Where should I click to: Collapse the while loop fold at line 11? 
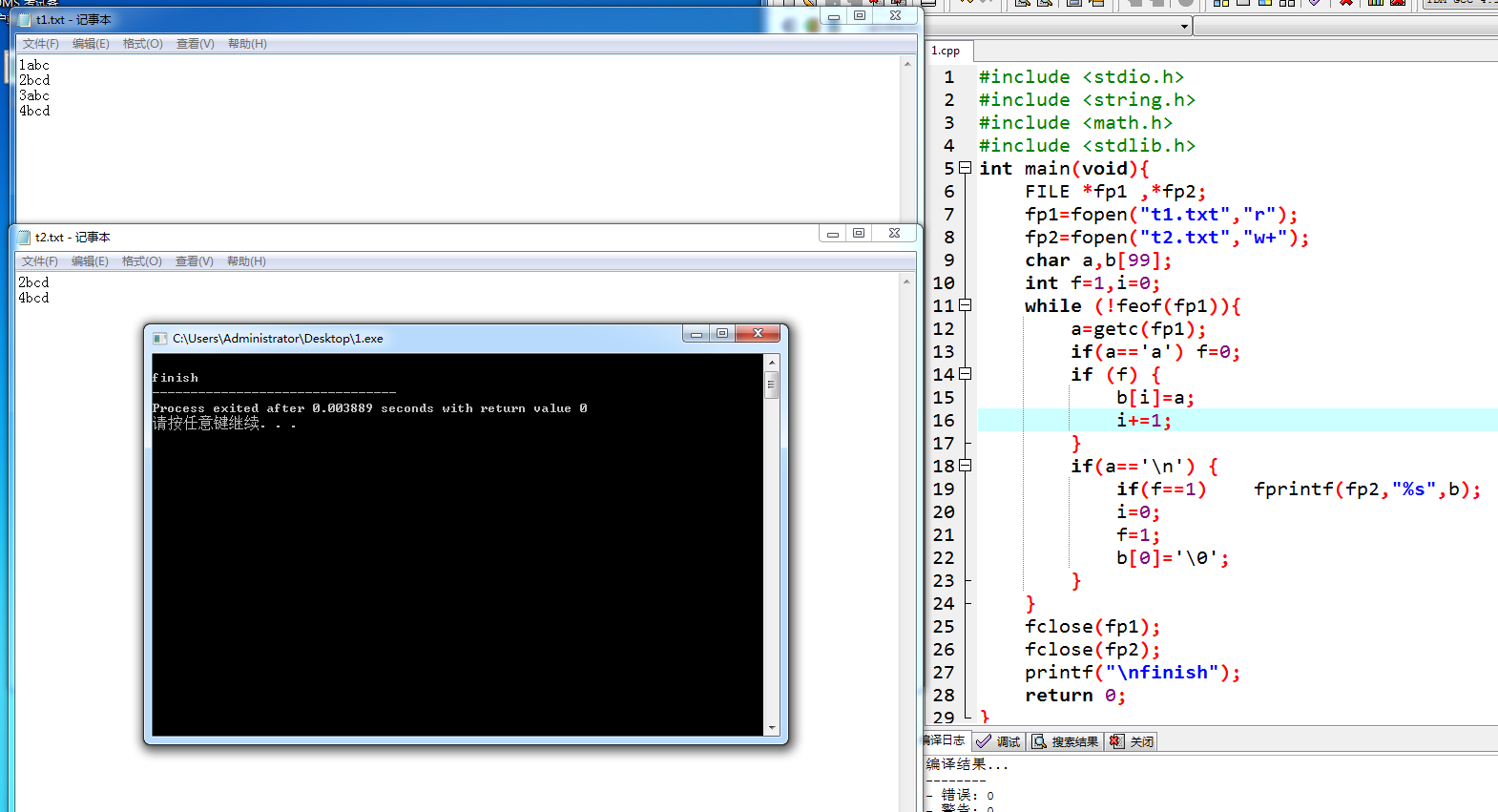click(966, 305)
